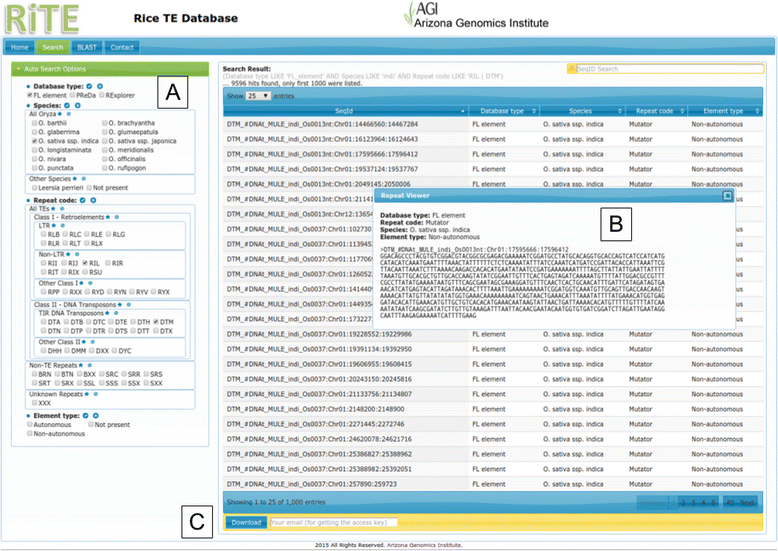Open the BLAST tab
Viewport: 778px width, 551px height.
(85, 47)
